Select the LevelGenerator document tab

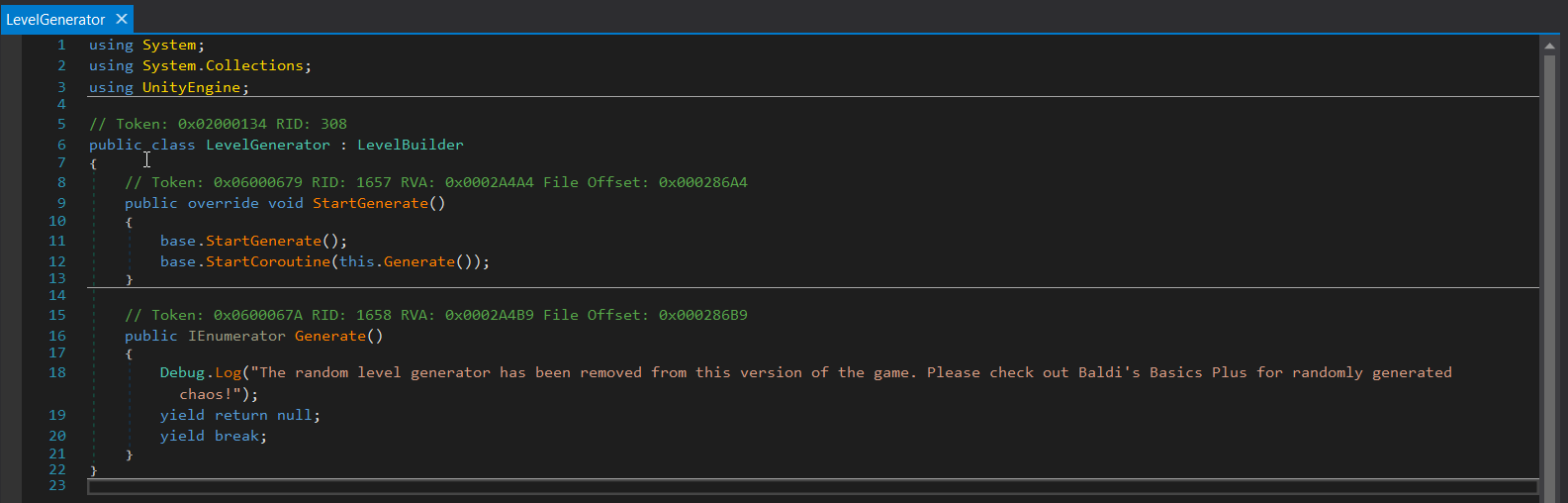click(x=55, y=19)
